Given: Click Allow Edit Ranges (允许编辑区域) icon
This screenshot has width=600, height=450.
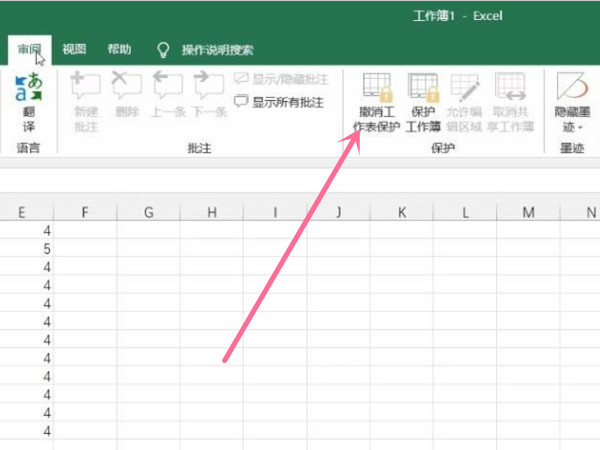Looking at the screenshot, I should [465, 100].
